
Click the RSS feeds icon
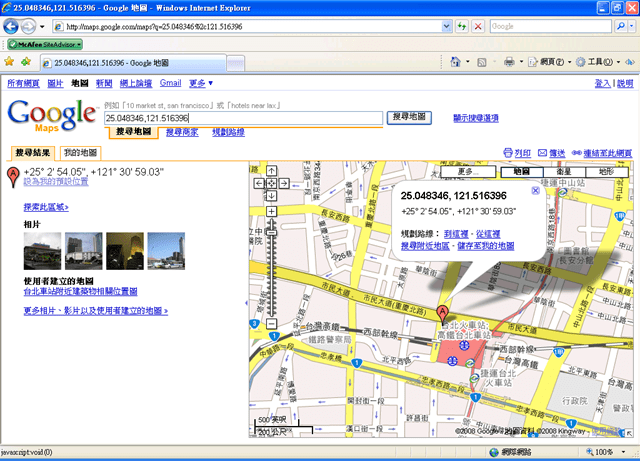coord(482,62)
